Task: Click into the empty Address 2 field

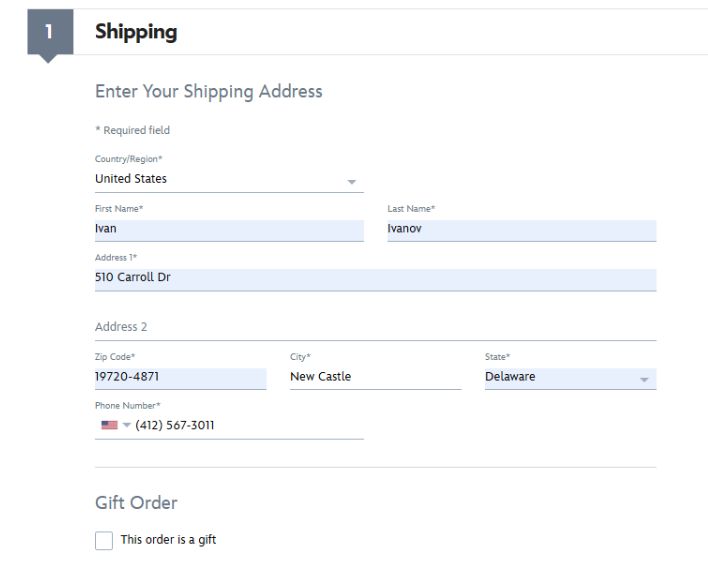Action: tap(375, 327)
